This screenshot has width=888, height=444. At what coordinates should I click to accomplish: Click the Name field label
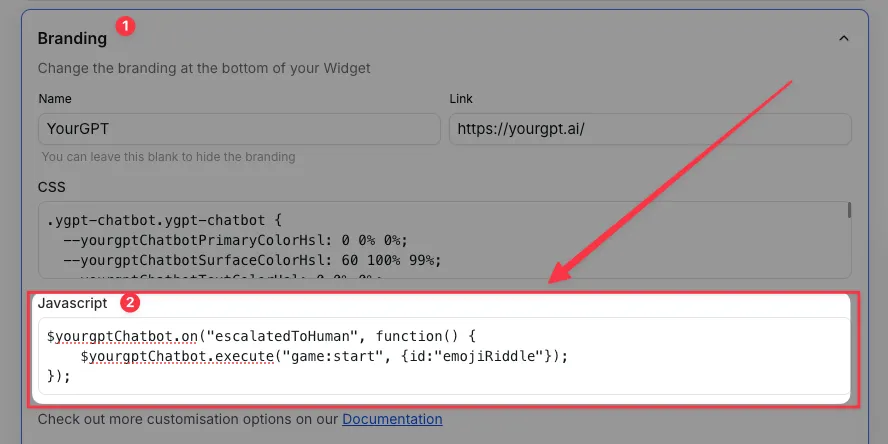pyautogui.click(x=56, y=99)
